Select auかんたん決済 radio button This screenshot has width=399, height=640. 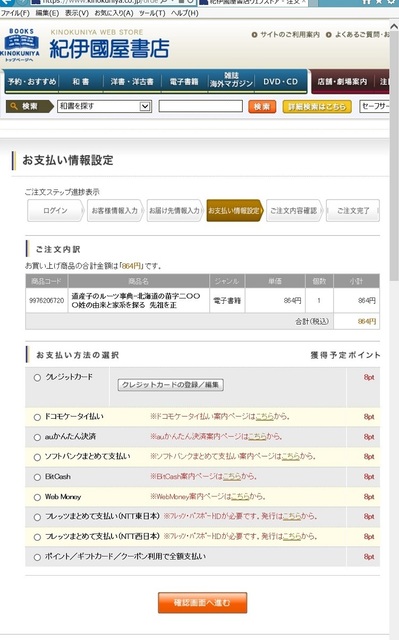(37, 438)
